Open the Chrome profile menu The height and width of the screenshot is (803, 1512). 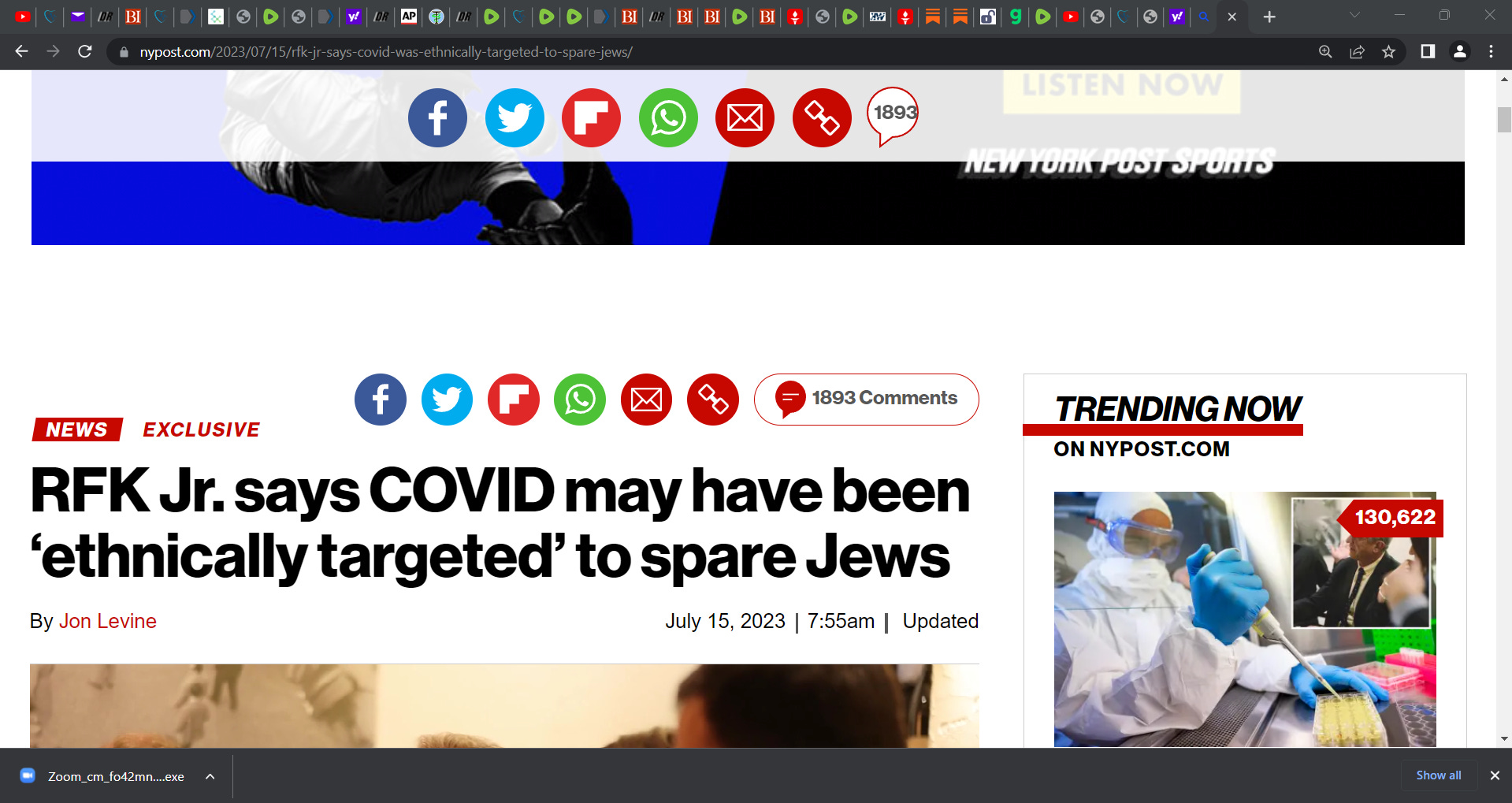tap(1459, 51)
